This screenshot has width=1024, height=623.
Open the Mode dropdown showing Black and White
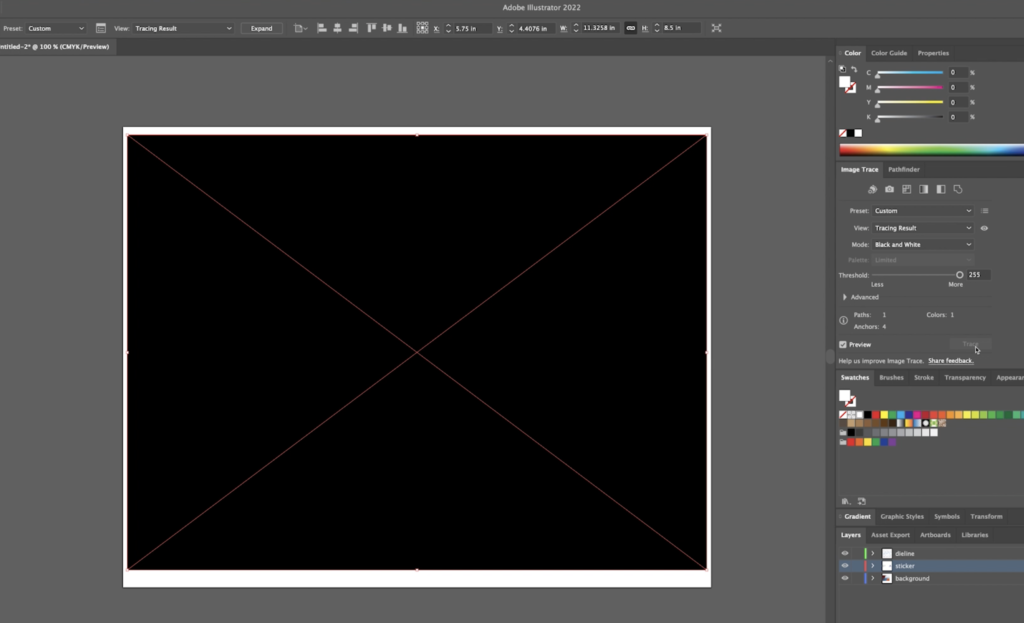click(923, 245)
